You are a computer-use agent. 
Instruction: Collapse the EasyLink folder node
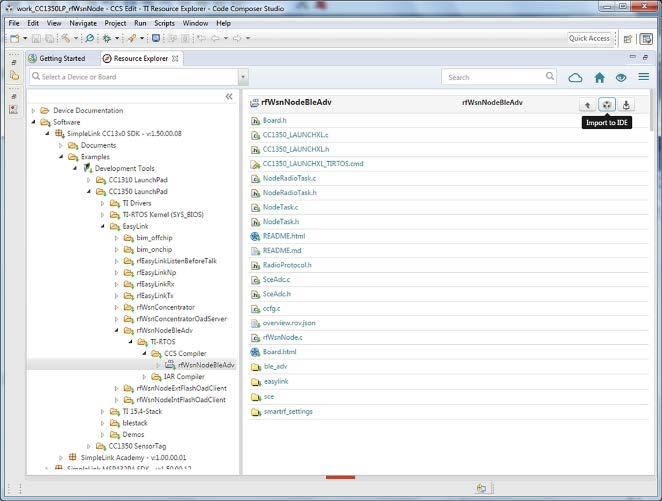(x=103, y=226)
